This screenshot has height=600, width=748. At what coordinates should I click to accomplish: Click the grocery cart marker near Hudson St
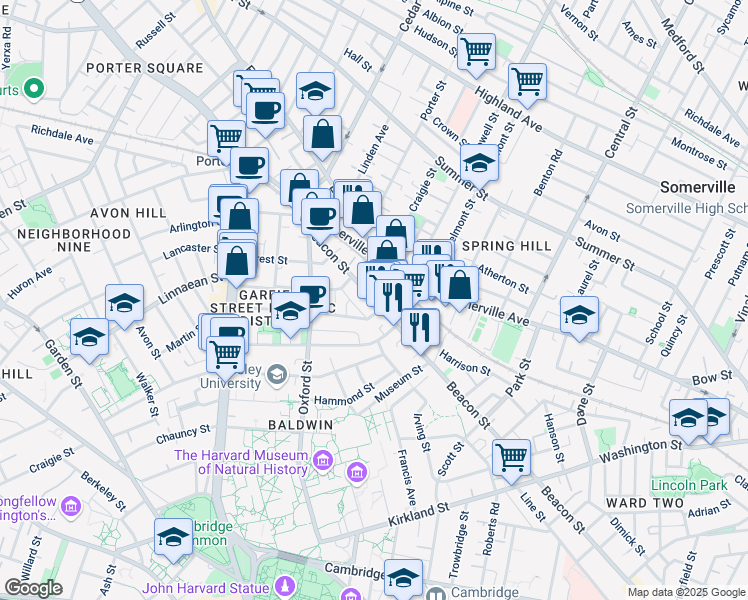tap(476, 53)
